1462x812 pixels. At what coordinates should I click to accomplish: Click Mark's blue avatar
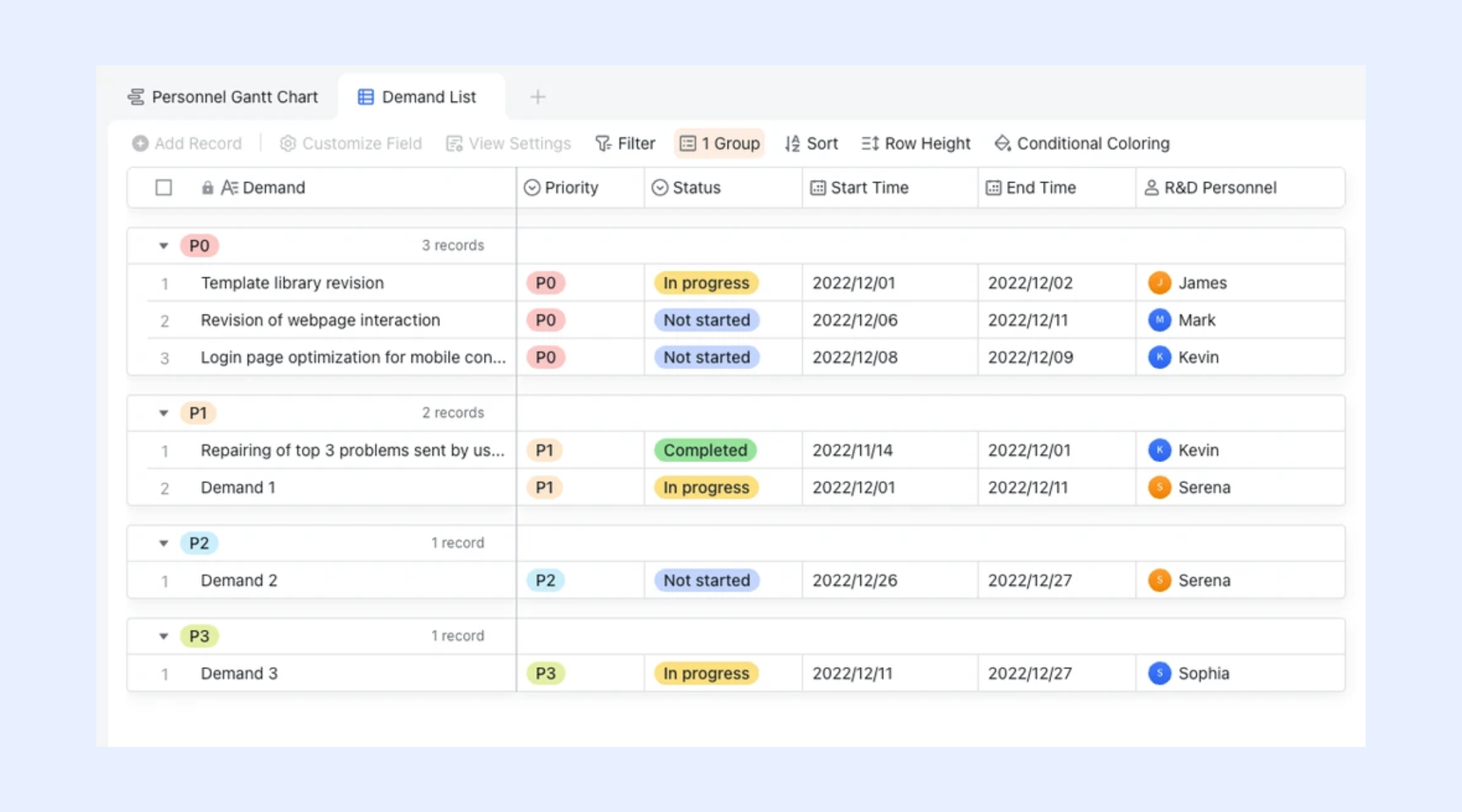click(1159, 320)
